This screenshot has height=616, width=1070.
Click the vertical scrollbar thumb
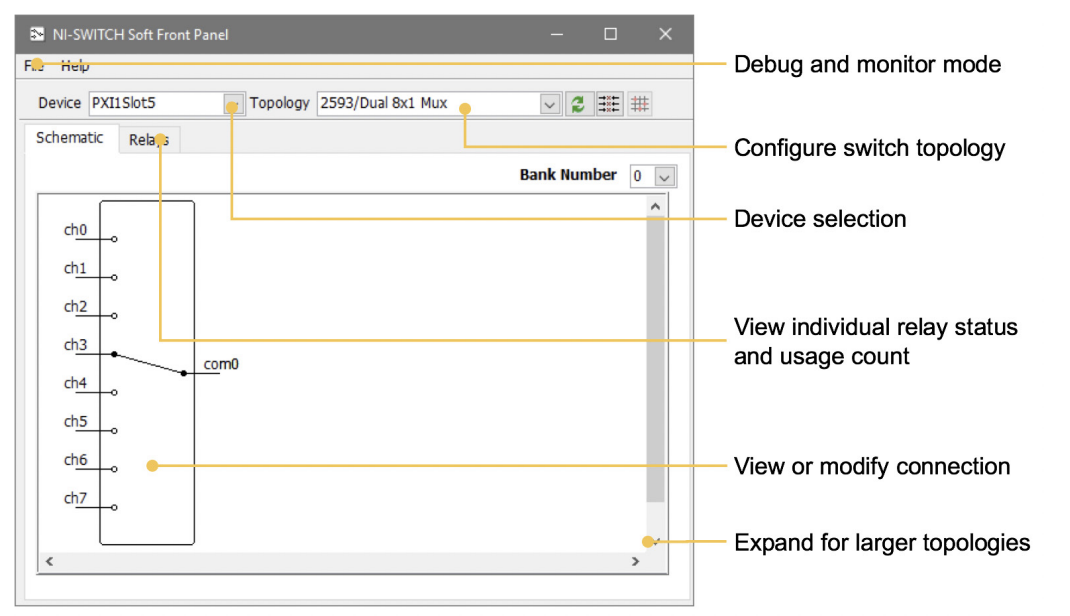(x=655, y=359)
